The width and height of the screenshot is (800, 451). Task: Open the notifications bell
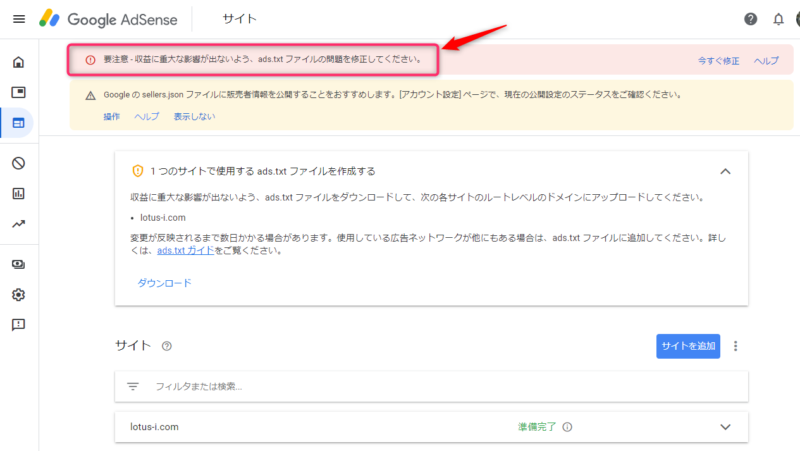tap(778, 19)
